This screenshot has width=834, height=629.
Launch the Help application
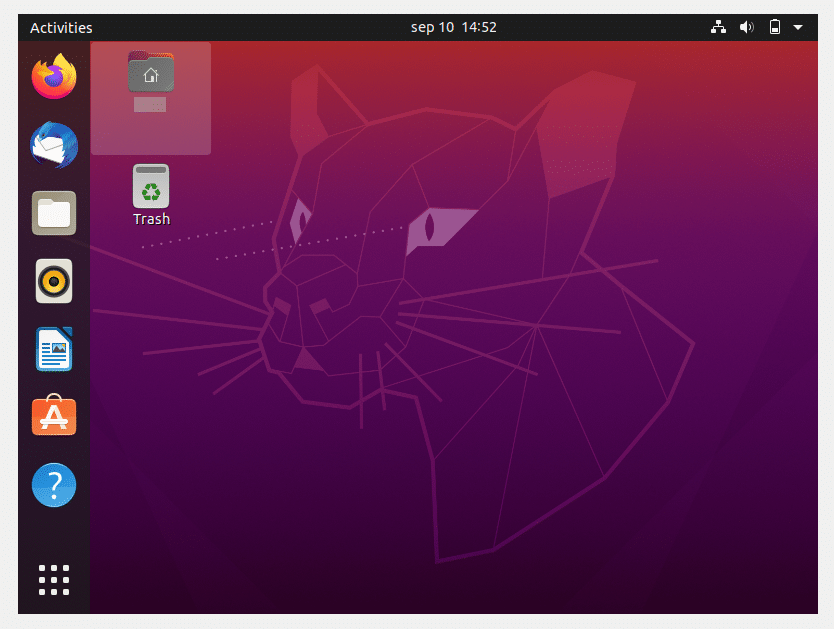coord(53,484)
